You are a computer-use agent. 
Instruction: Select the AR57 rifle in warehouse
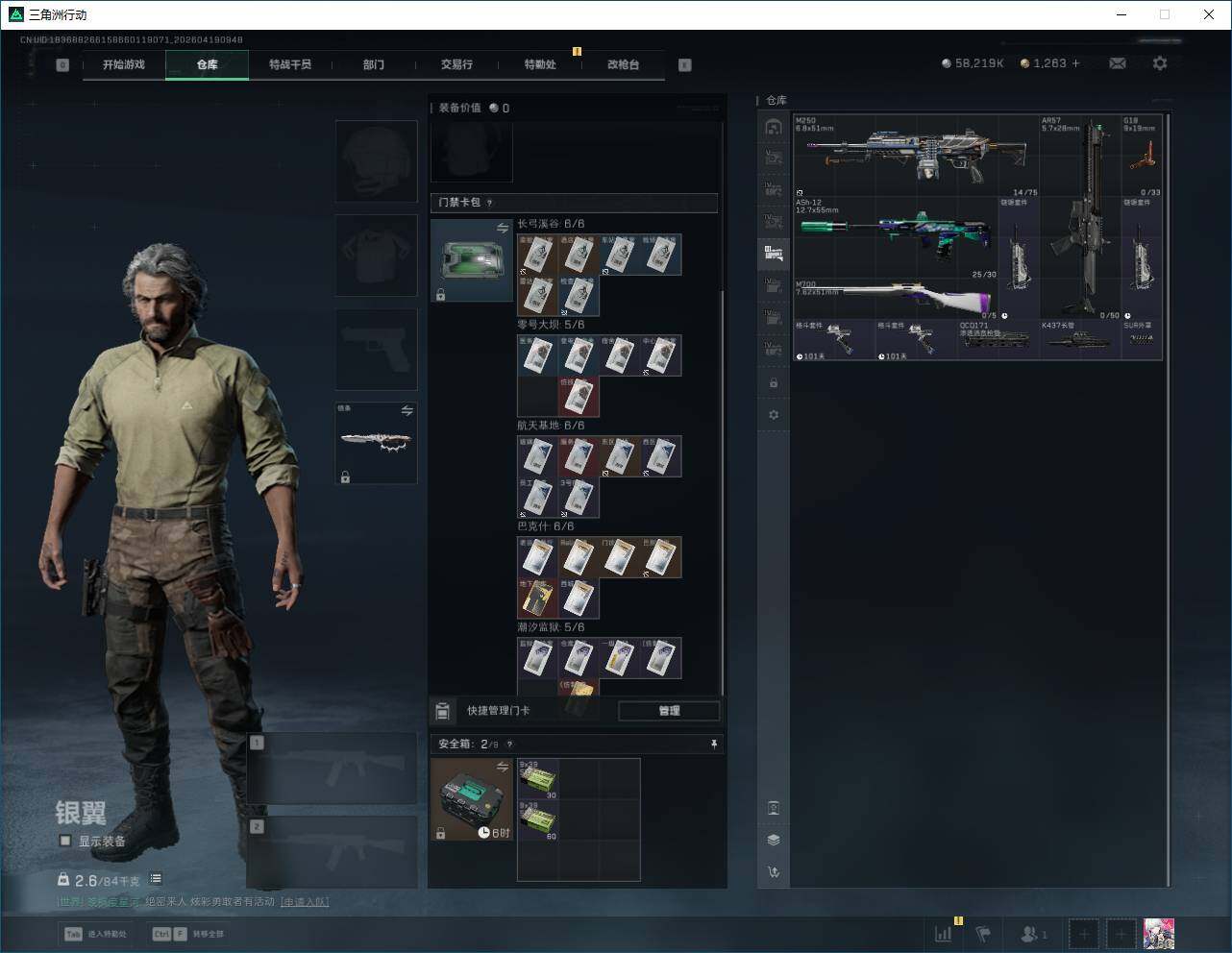pyautogui.click(x=1080, y=218)
